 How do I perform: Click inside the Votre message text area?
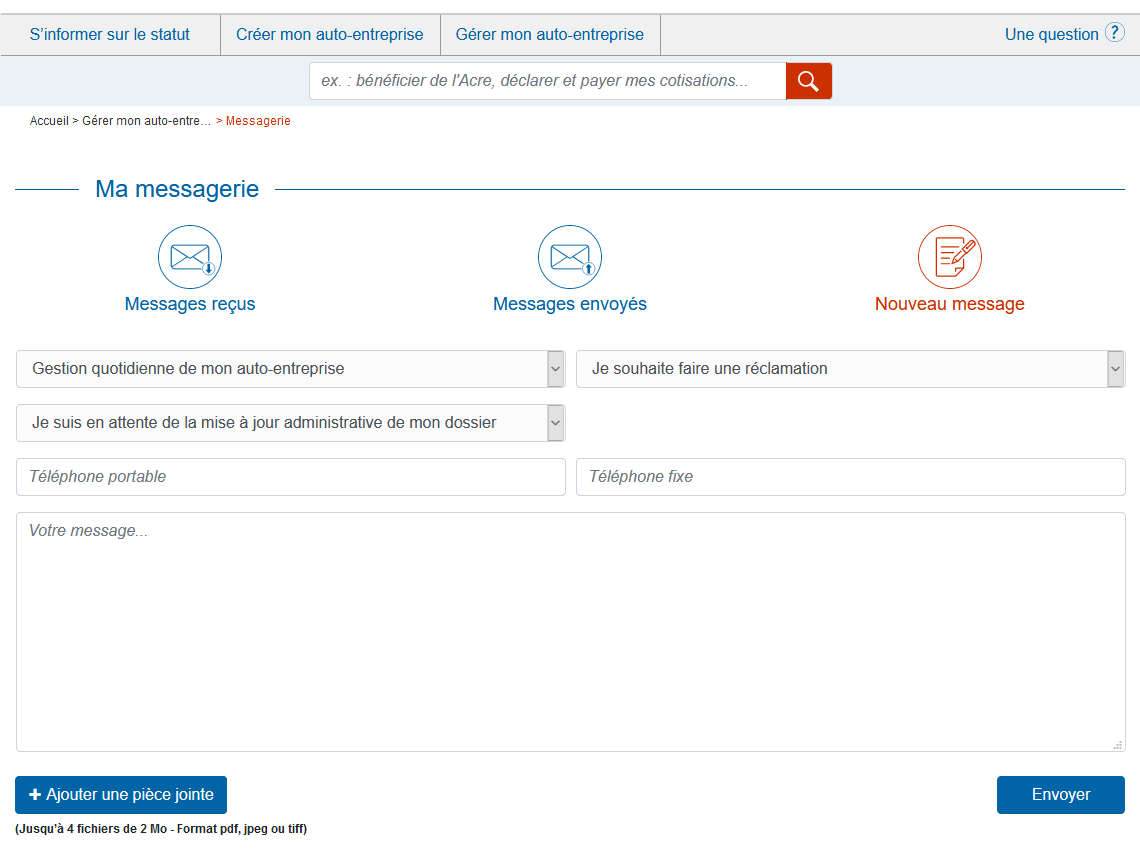[570, 632]
